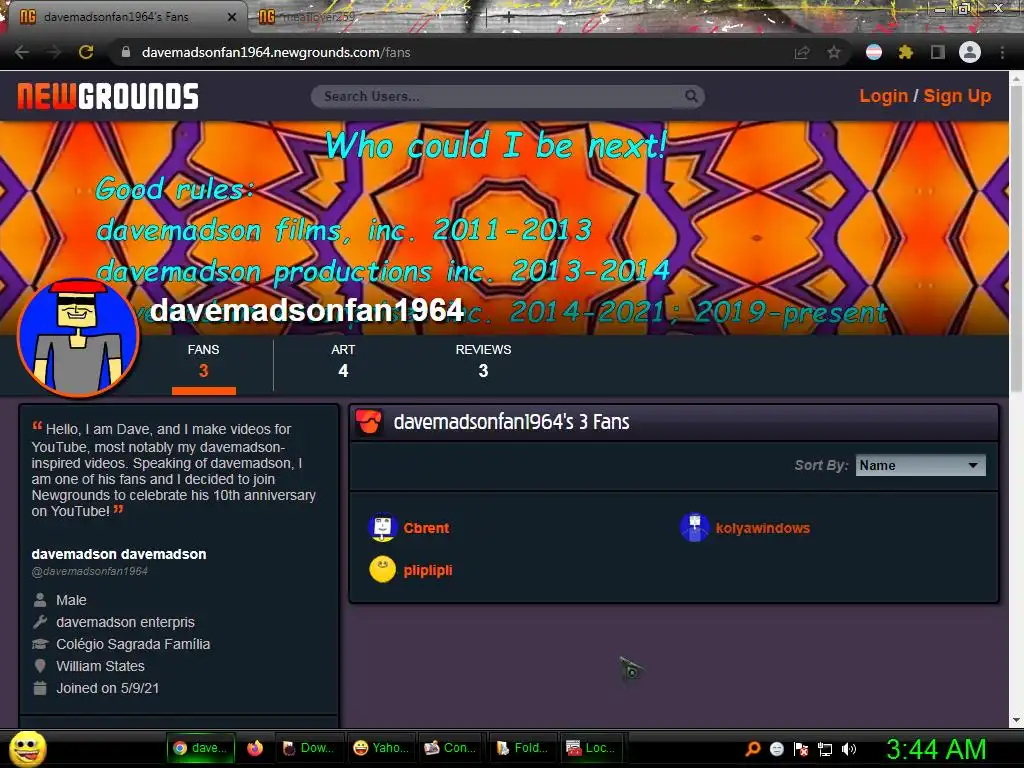
Task: Click the Login link
Action: pos(883,96)
